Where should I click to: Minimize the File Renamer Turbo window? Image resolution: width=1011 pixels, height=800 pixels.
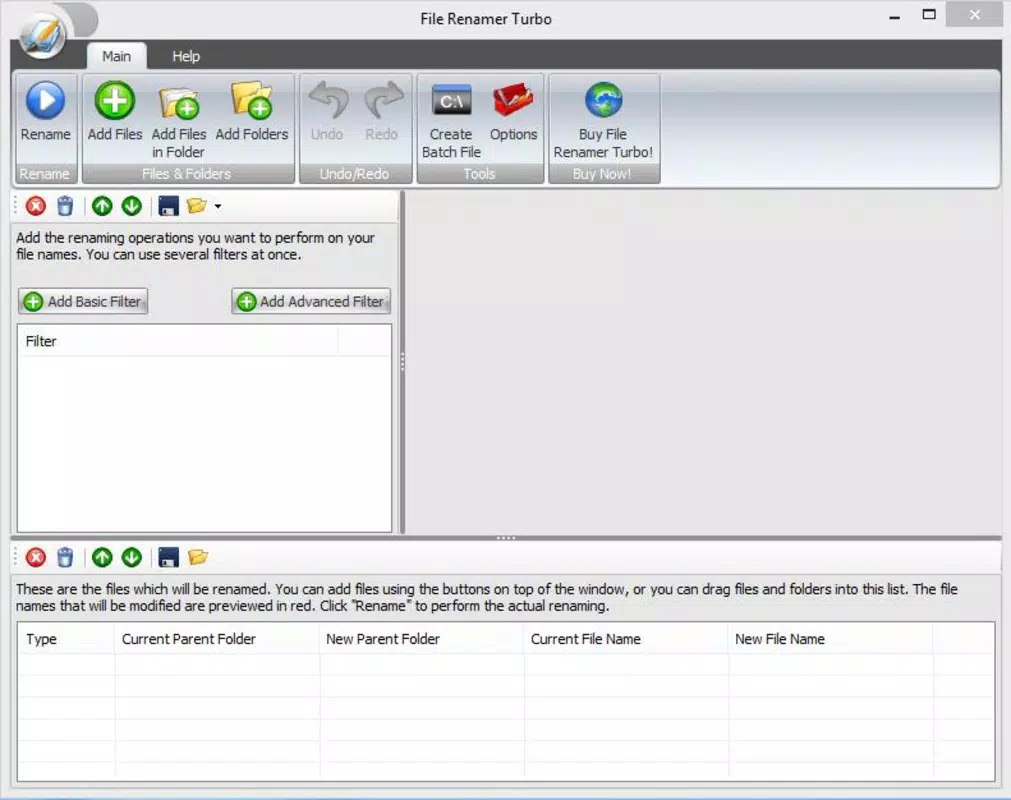(x=894, y=17)
